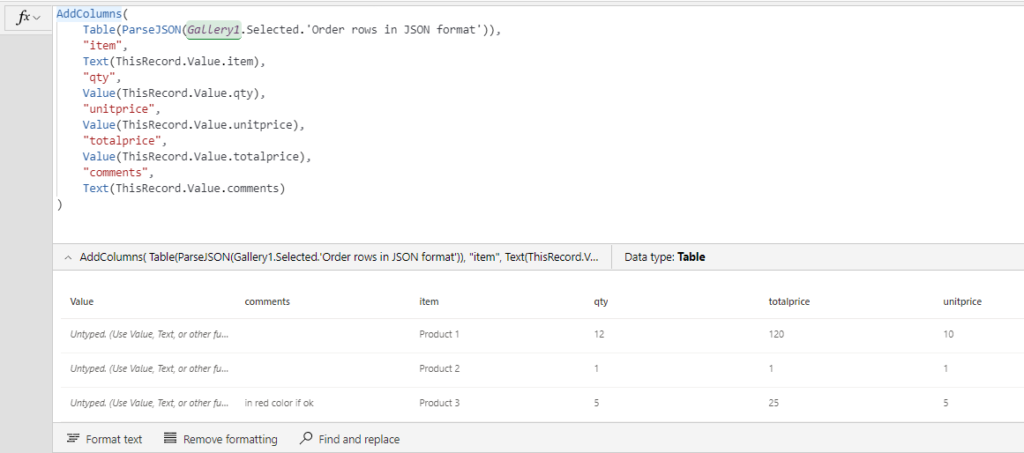
Task: Select the Value column header
Action: (82, 300)
